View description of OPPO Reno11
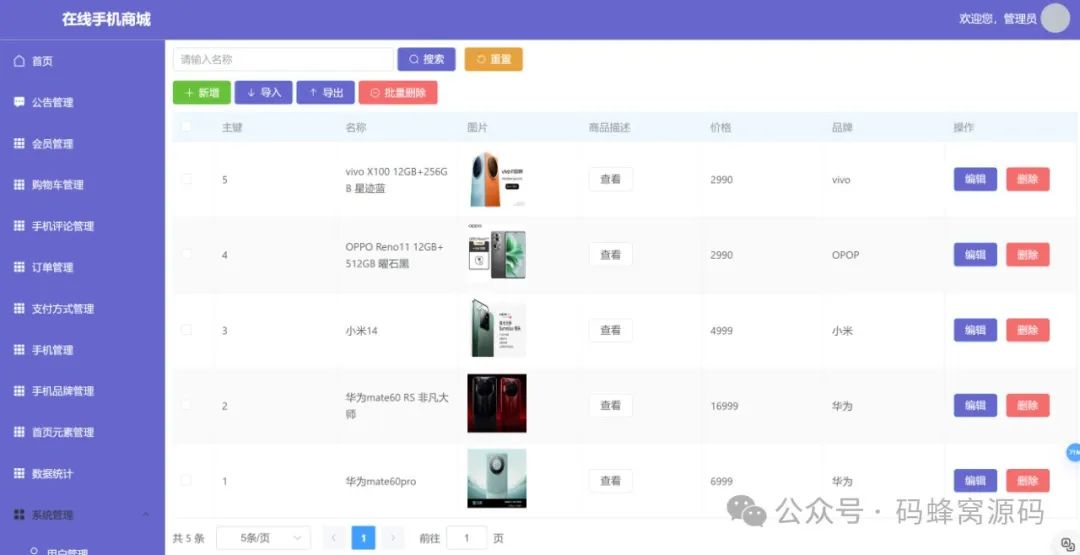Image resolution: width=1080 pixels, height=555 pixels. coord(610,254)
